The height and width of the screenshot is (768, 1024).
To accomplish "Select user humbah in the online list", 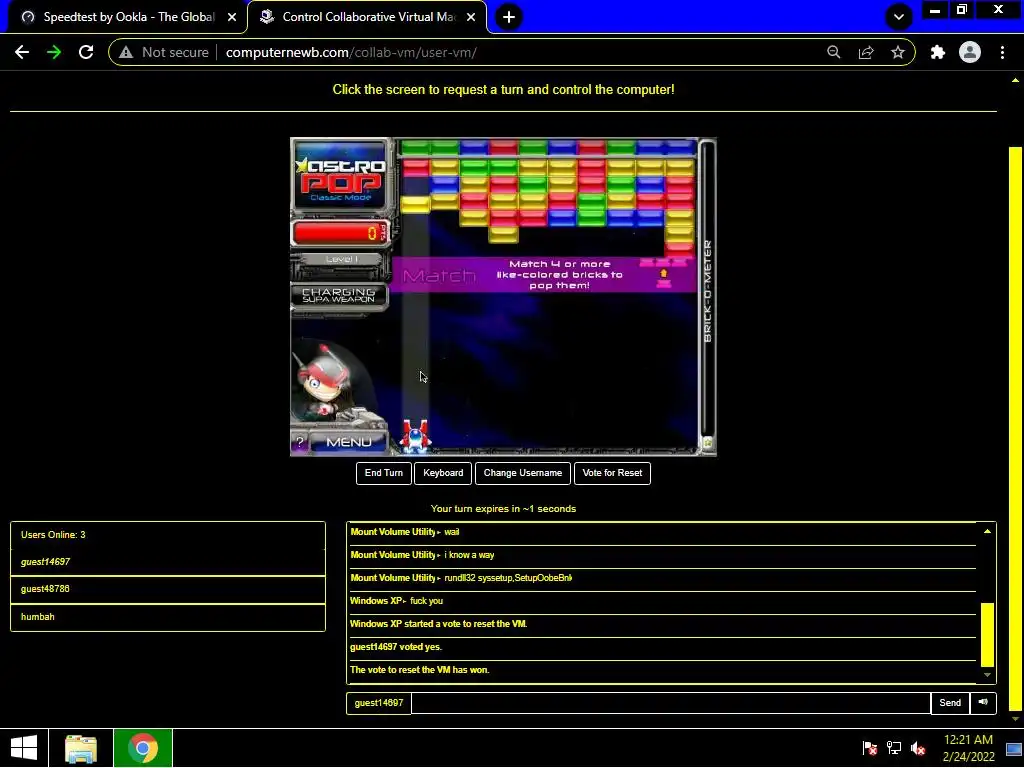I will pyautogui.click(x=168, y=616).
